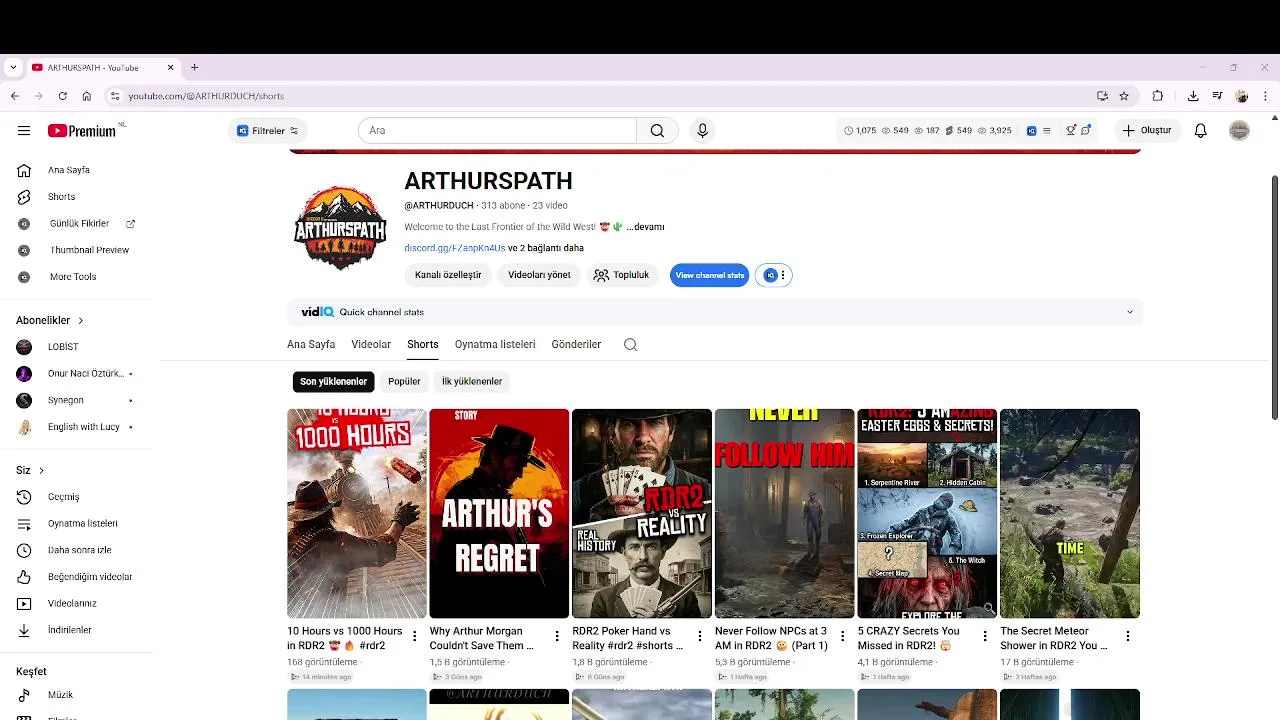The height and width of the screenshot is (720, 1280).
Task: Click Kanalı özelleştir button
Action: click(x=448, y=275)
